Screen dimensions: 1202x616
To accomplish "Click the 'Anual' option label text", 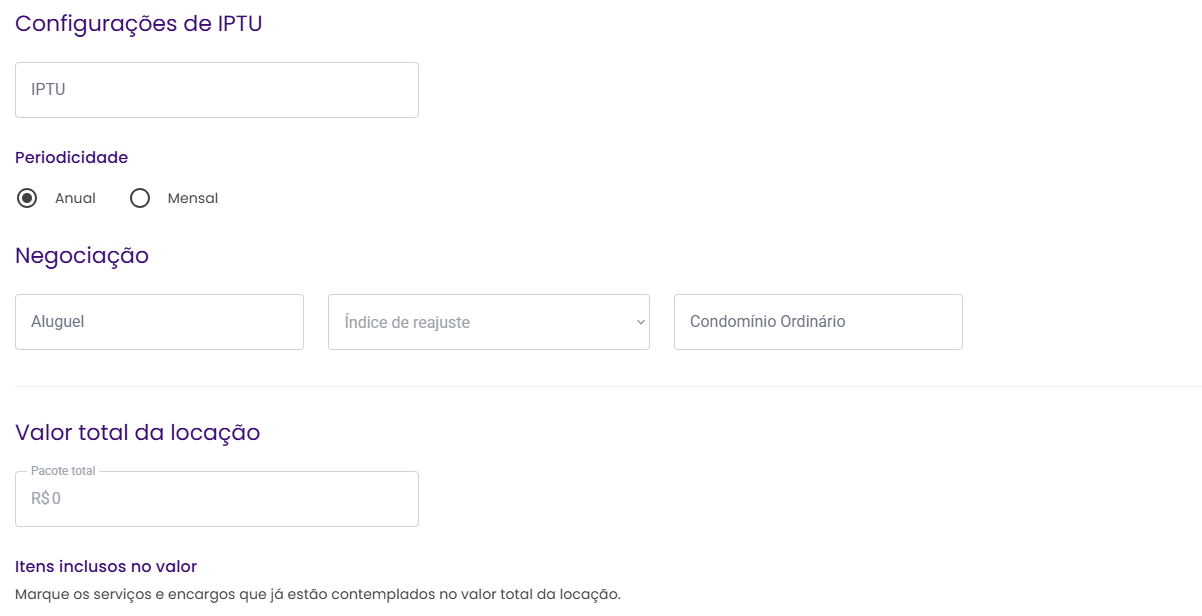I will (x=75, y=198).
